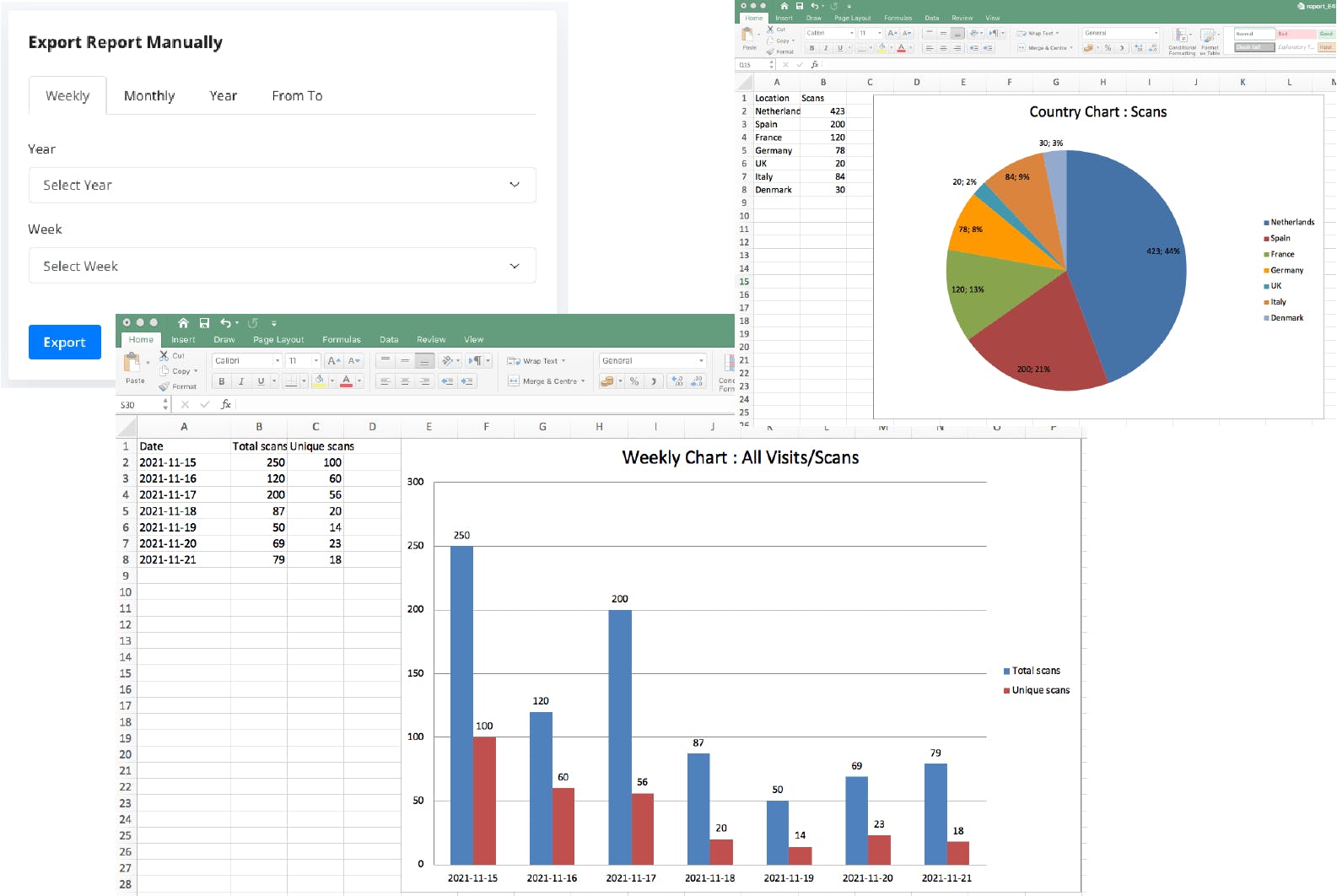Click Wrap Text in the weekly chart window
This screenshot has width=1337, height=896.
(x=536, y=361)
